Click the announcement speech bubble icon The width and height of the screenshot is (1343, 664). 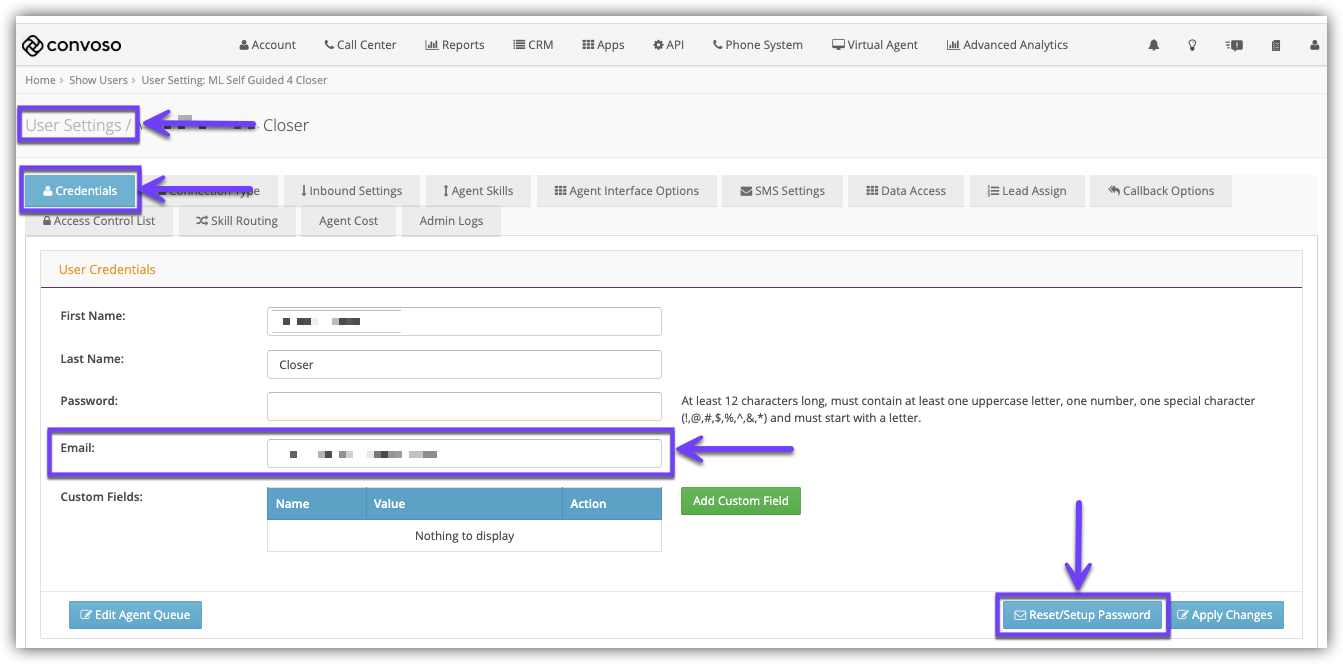point(1234,45)
